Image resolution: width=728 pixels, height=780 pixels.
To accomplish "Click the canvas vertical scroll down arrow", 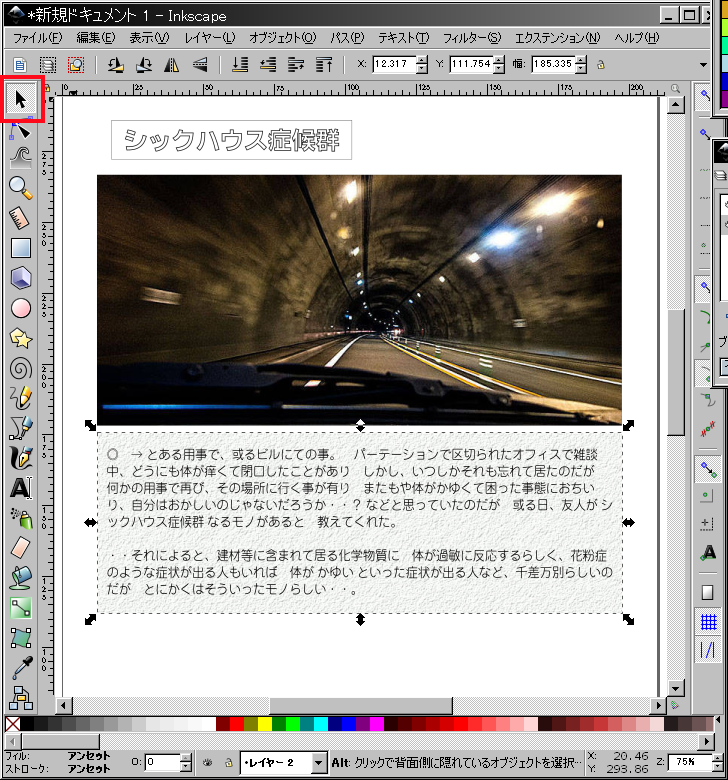I will (675, 689).
